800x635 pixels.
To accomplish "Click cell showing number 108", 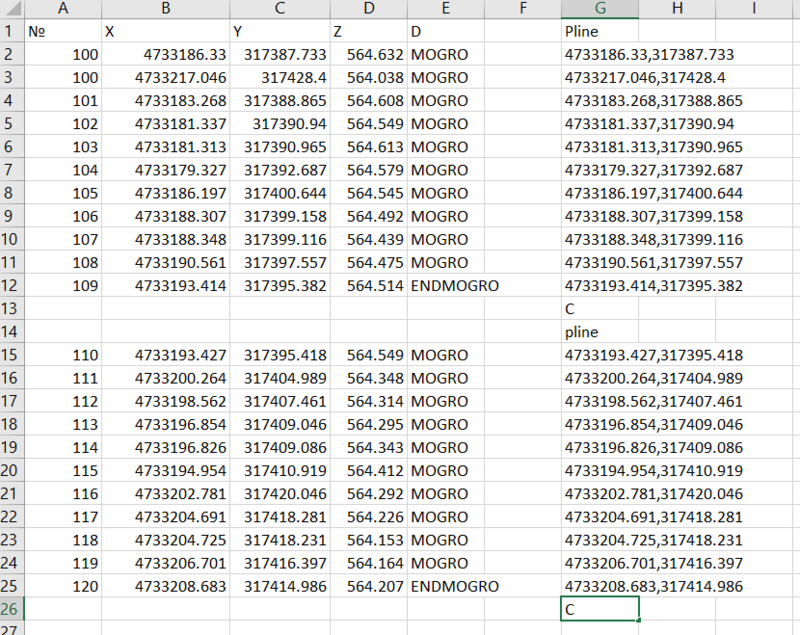I will click(x=63, y=263).
